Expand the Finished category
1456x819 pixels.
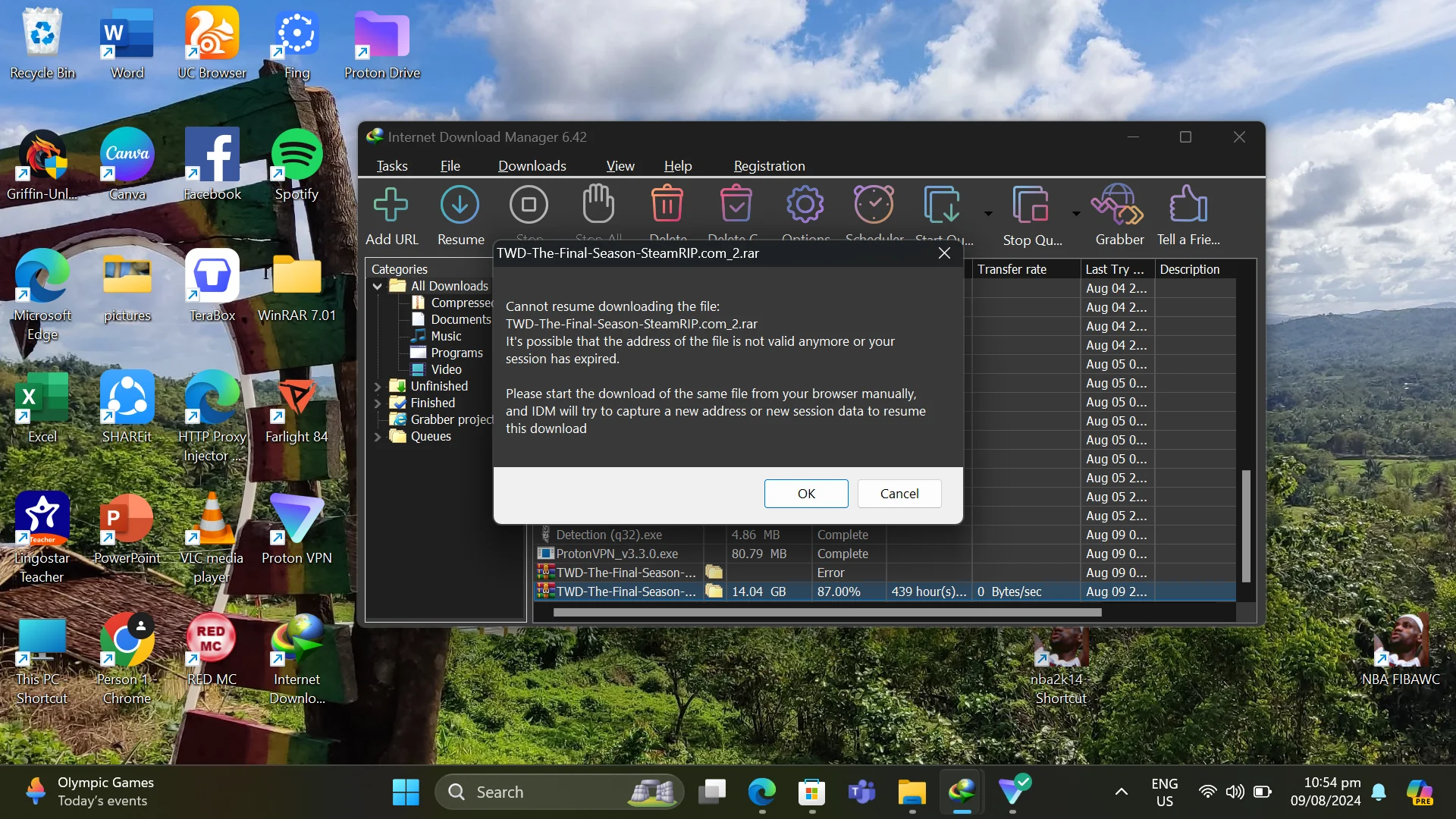tap(377, 403)
